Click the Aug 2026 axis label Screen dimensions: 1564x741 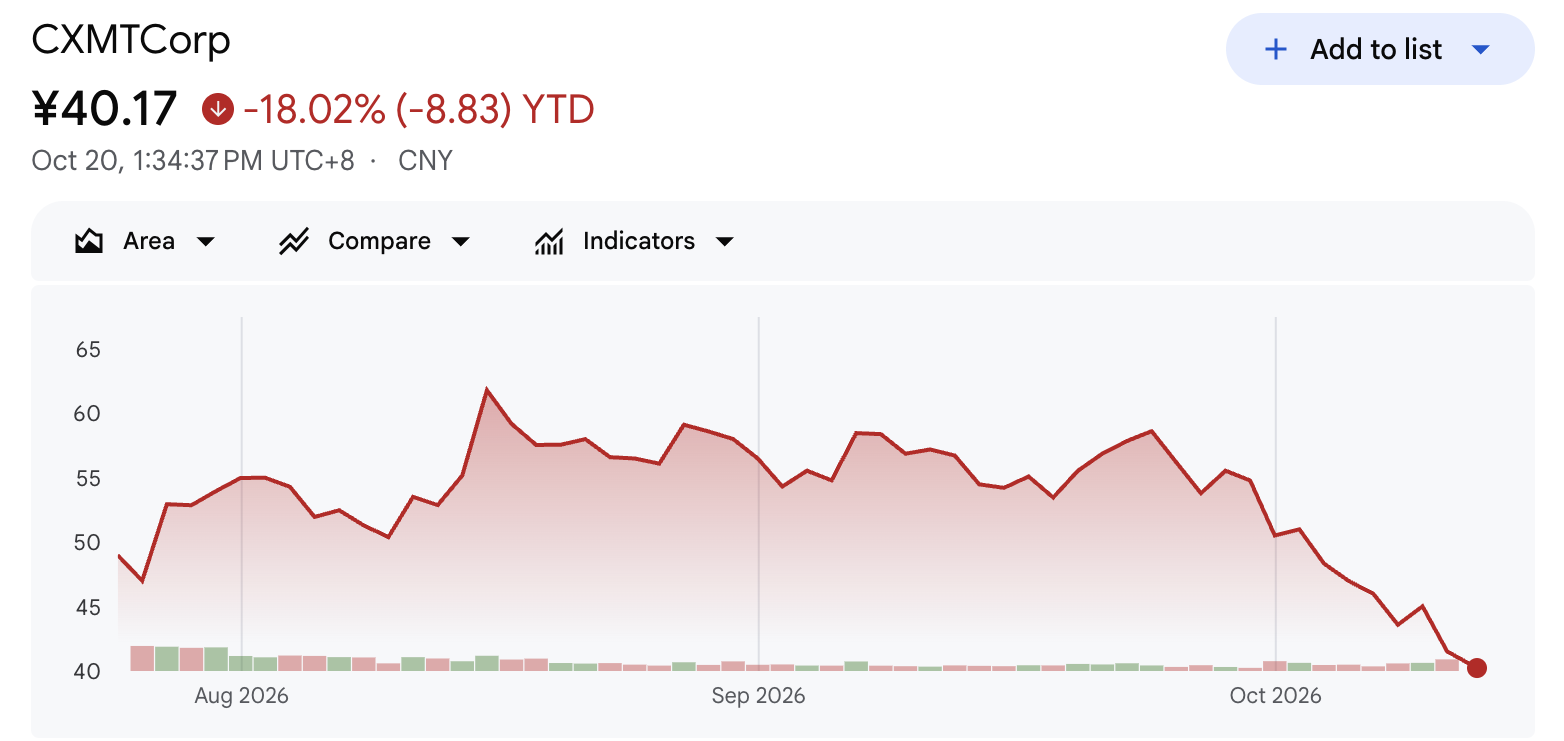(x=241, y=695)
